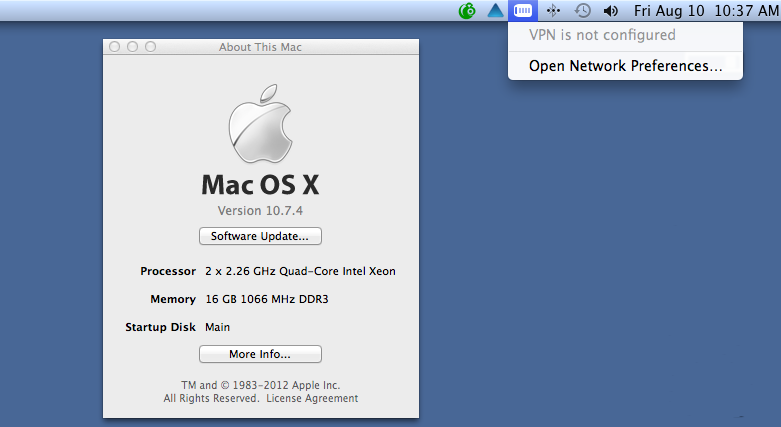
Task: Click the date and time clock
Action: 705,10
